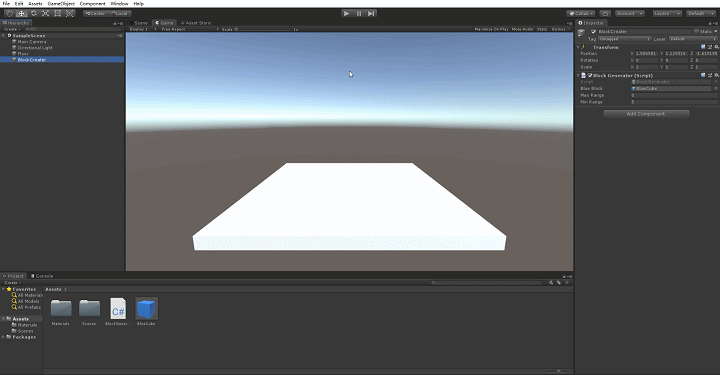This screenshot has height=375, width=720.
Task: Click the Step frame button
Action: [371, 13]
